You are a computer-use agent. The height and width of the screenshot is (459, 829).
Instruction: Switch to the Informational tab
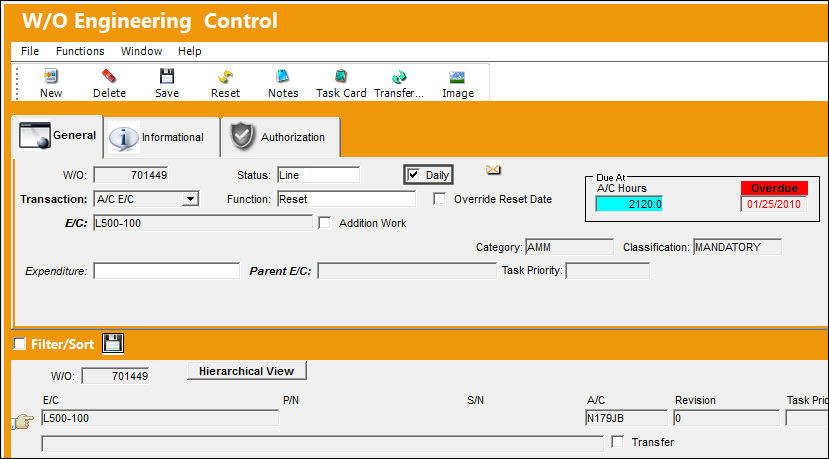point(161,137)
